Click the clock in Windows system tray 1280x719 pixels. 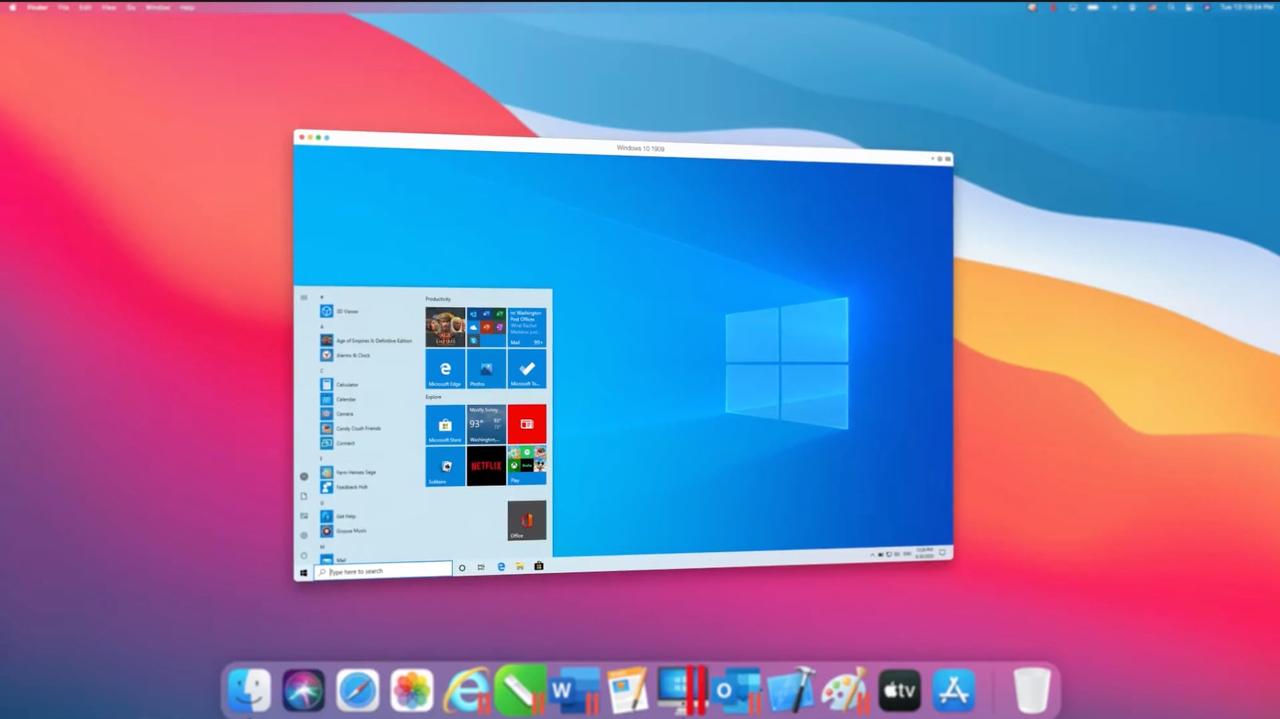pyautogui.click(x=923, y=551)
